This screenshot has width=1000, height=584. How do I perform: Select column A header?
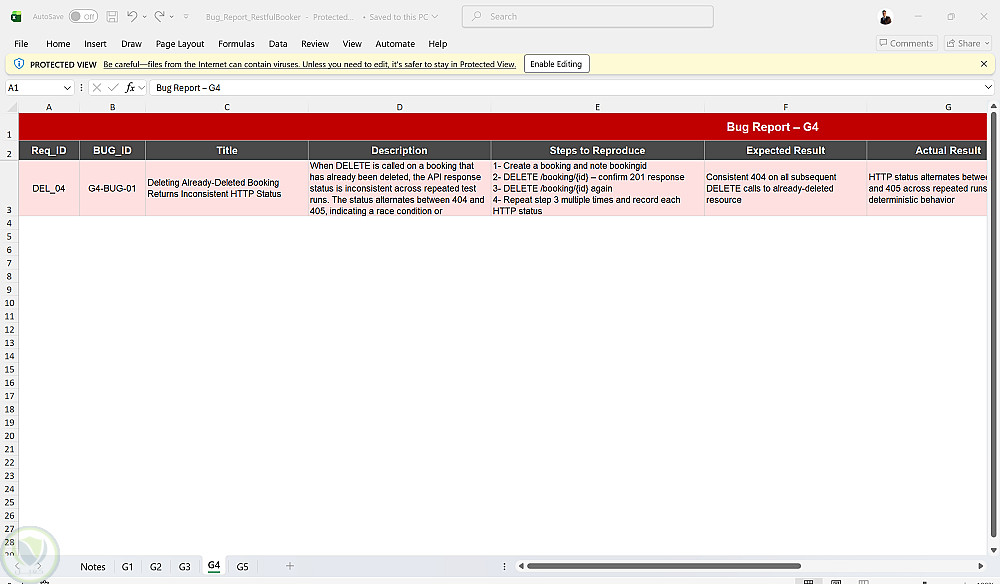[49, 107]
